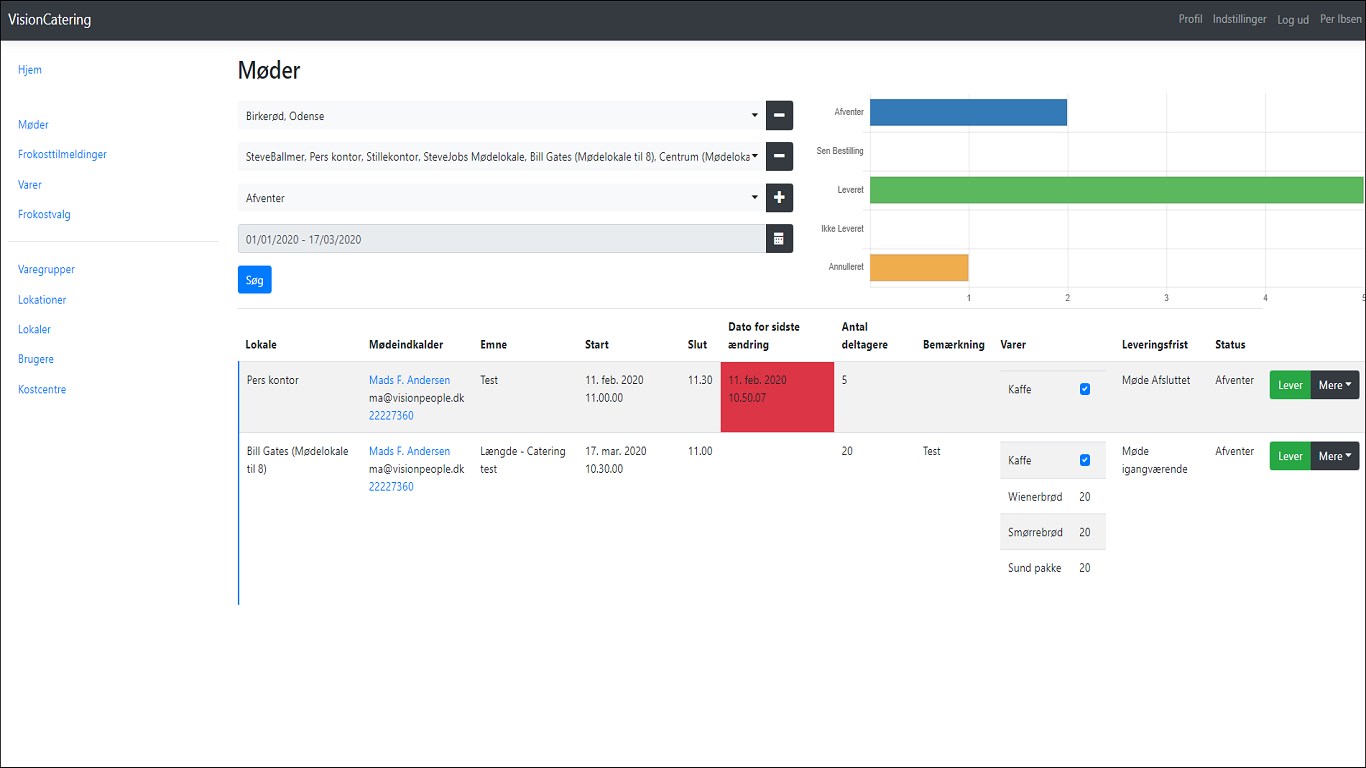This screenshot has width=1366, height=768.
Task: Click the Sen Bestilling chart label
Action: click(840, 151)
